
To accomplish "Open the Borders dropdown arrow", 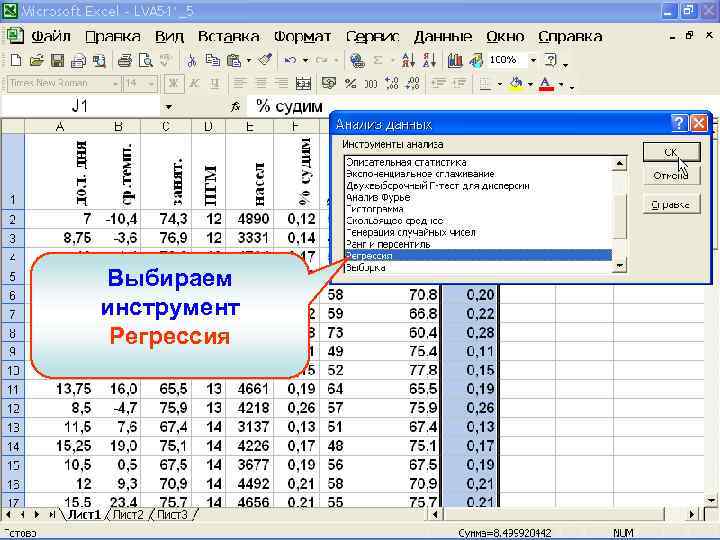I will (499, 84).
